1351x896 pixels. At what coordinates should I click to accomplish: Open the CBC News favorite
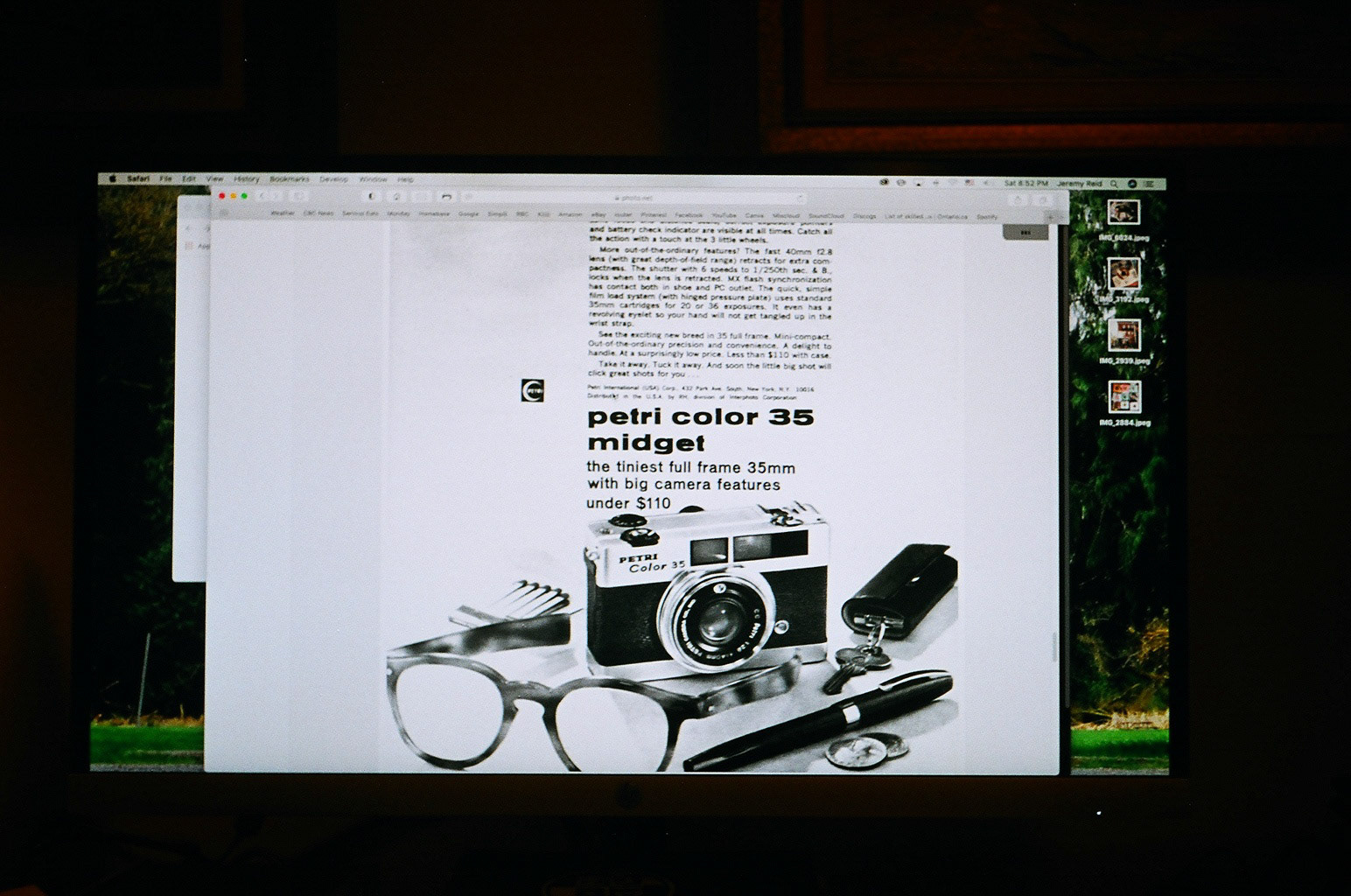pos(318,214)
